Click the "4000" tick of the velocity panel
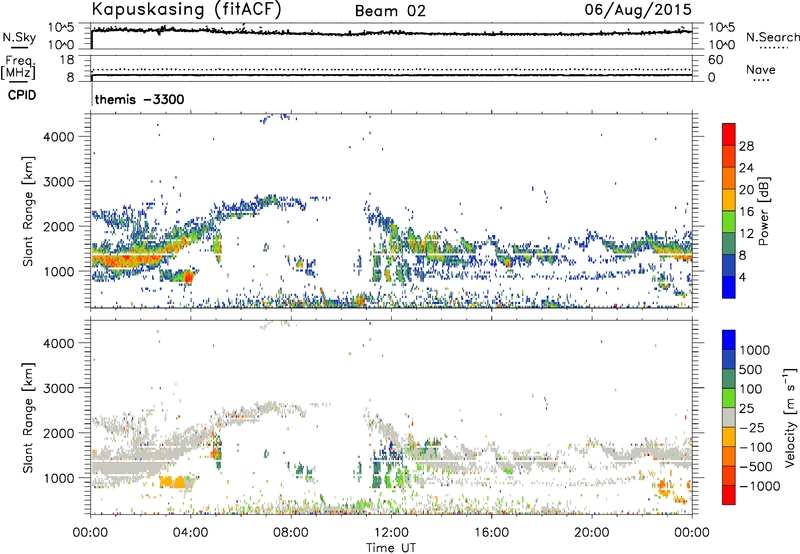 pyautogui.click(x=59, y=343)
